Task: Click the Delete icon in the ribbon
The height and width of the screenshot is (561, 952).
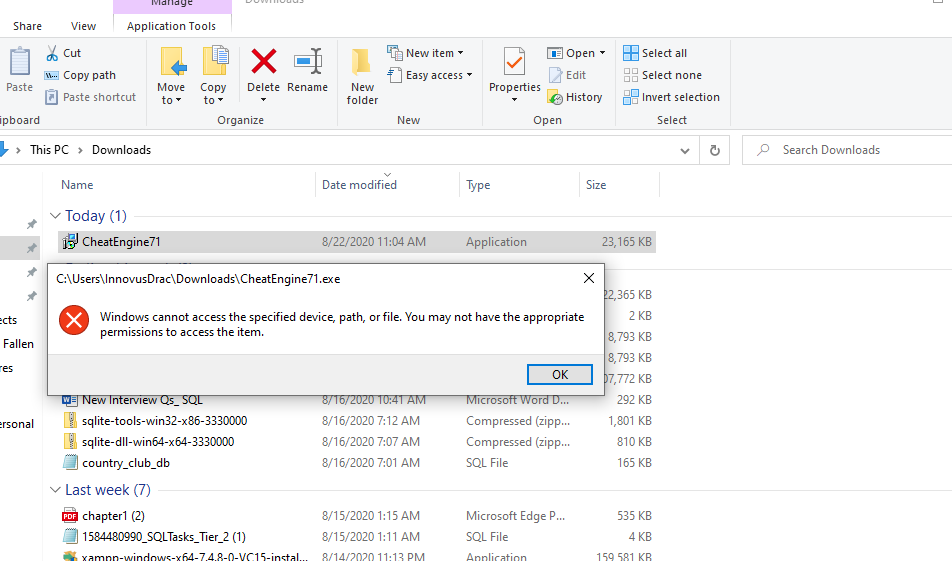Action: pyautogui.click(x=263, y=63)
